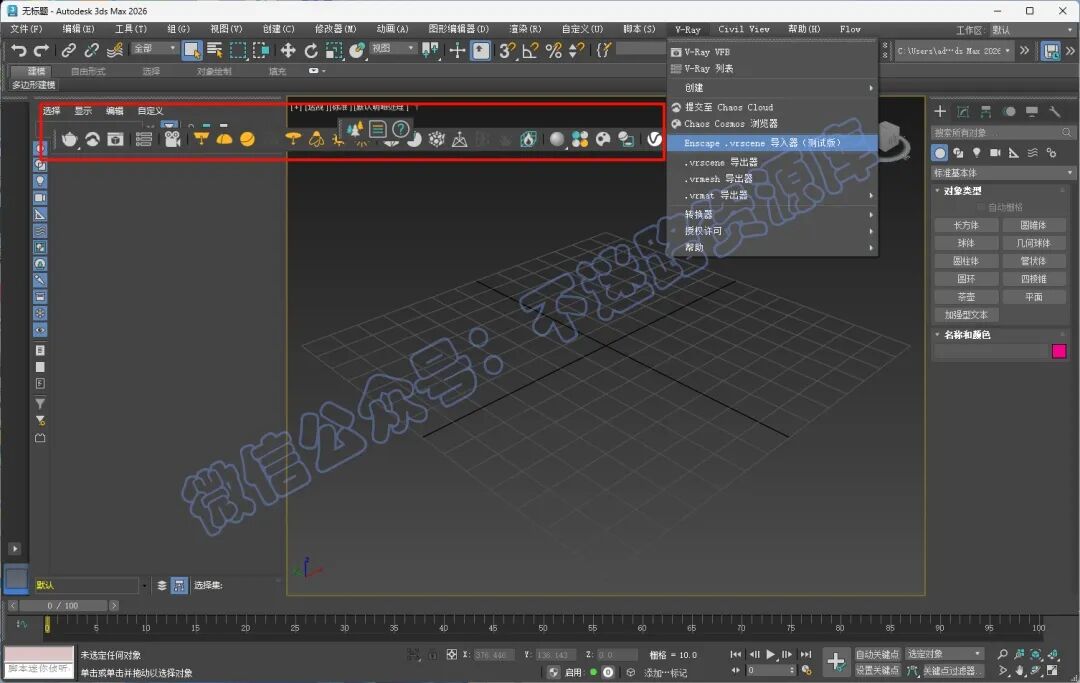Viewport: 1080px width, 683px height.
Task: Expand the 创建 submenu
Action: coord(772,87)
